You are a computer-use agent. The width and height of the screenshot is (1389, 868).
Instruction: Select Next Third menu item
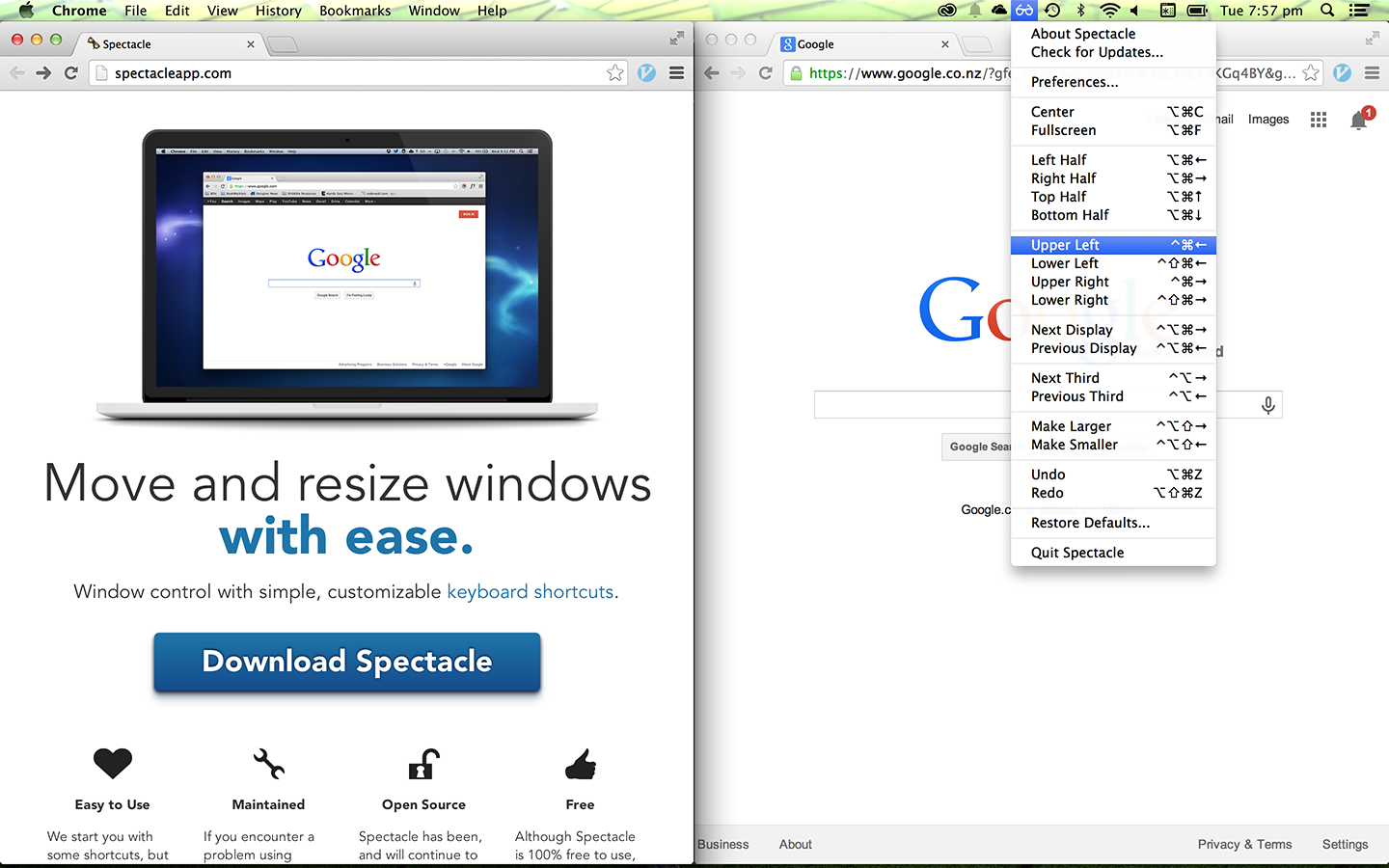pos(1113,378)
